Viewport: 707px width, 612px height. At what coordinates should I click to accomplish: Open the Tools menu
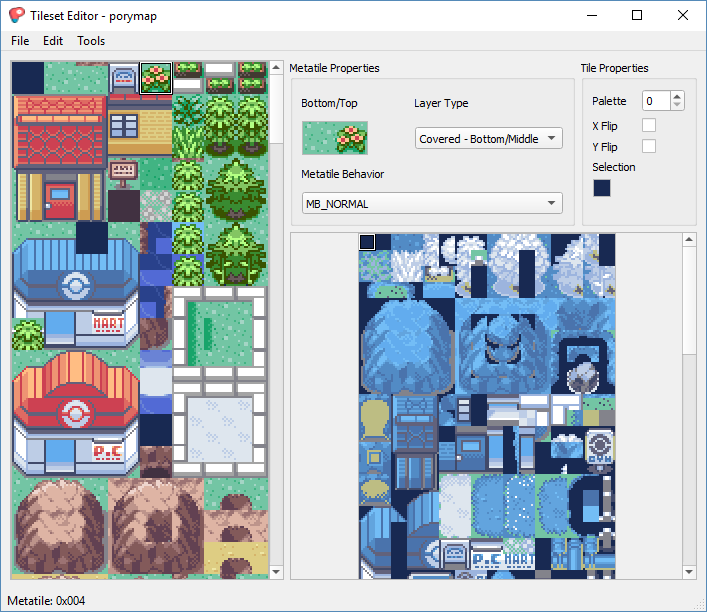pos(91,41)
